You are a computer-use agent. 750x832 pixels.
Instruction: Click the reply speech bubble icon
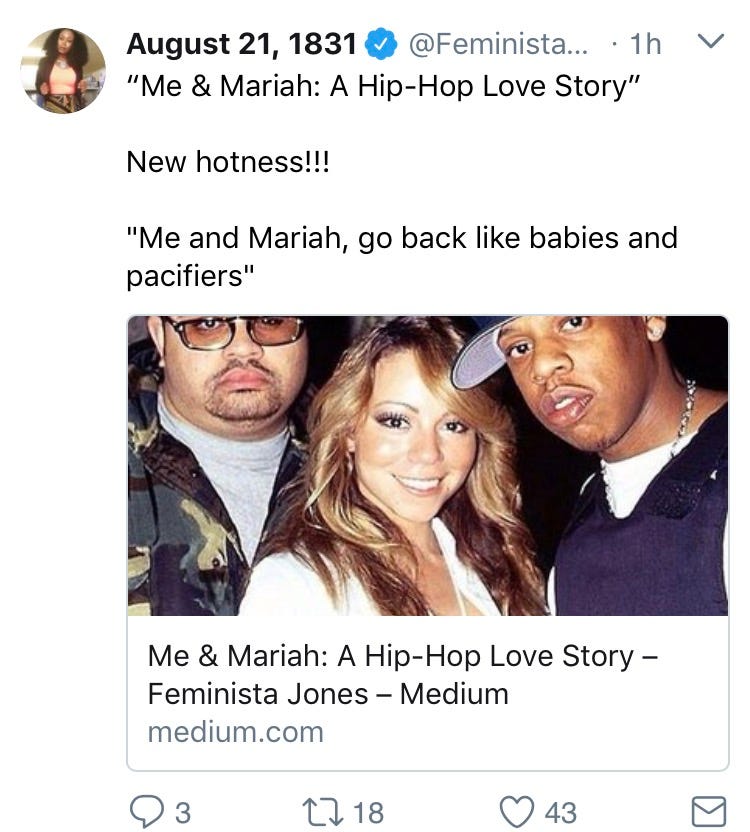pyautogui.click(x=147, y=811)
